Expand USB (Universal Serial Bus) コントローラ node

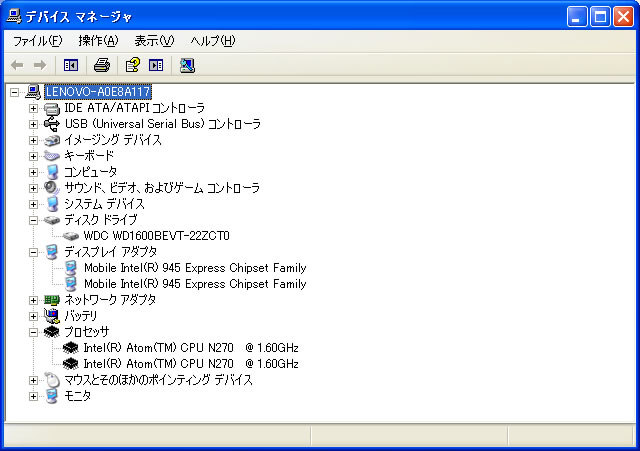click(x=33, y=124)
